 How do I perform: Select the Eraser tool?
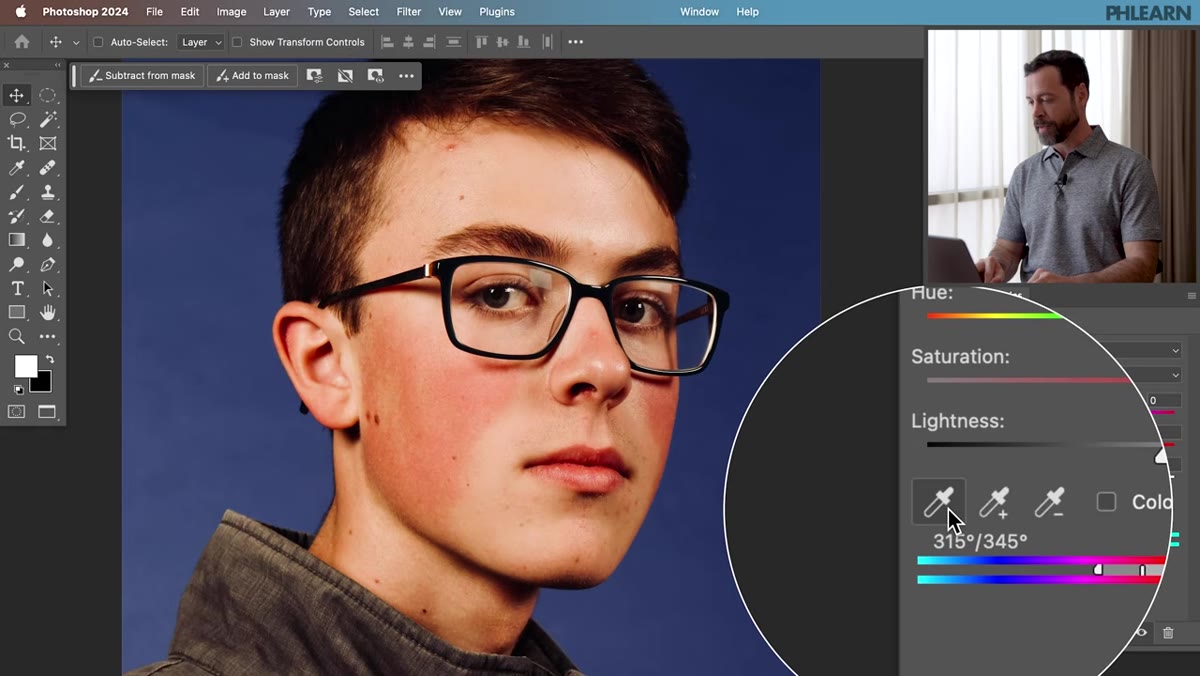coord(47,216)
